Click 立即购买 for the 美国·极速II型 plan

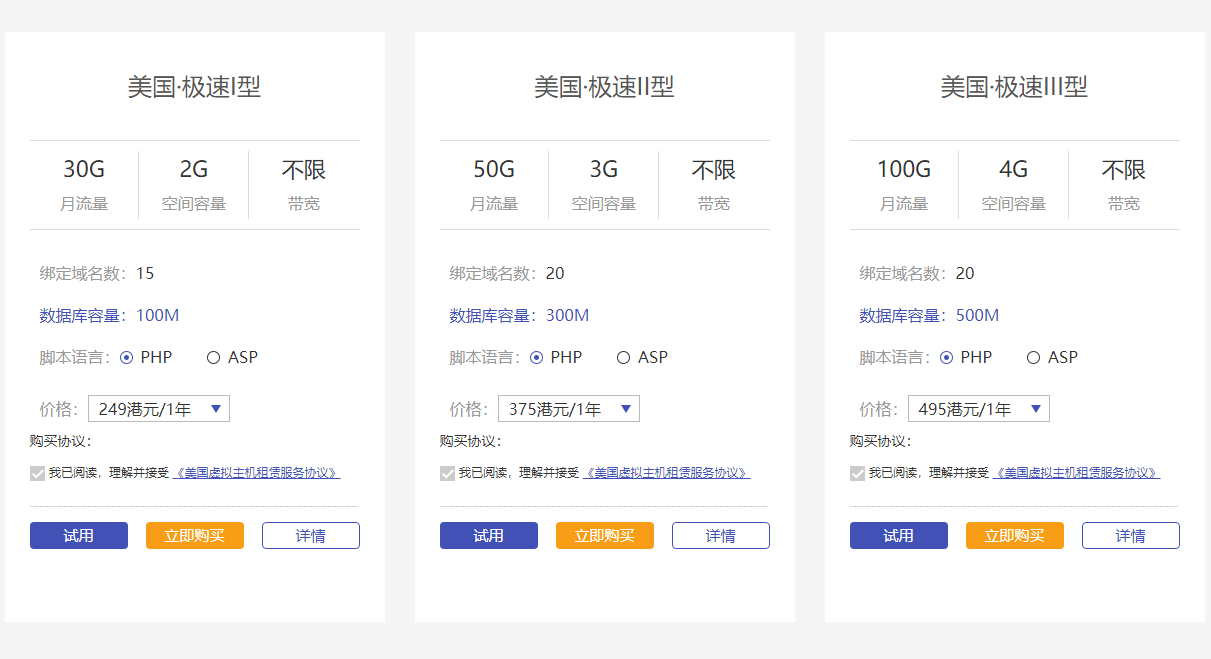(x=605, y=536)
